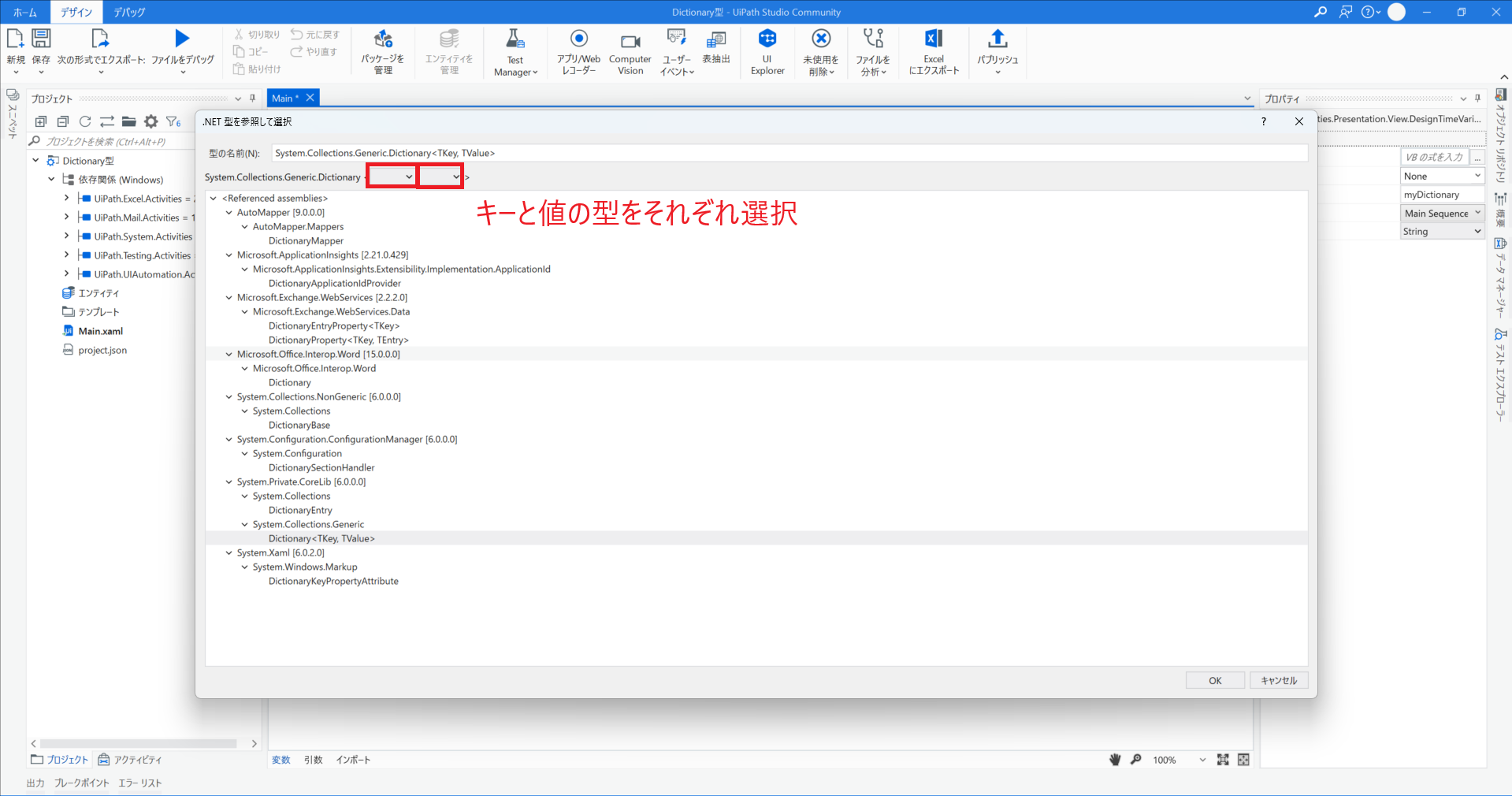This screenshot has height=796, width=1512.
Task: Click the Project panel horizontal scrollbar
Action: pos(139,743)
